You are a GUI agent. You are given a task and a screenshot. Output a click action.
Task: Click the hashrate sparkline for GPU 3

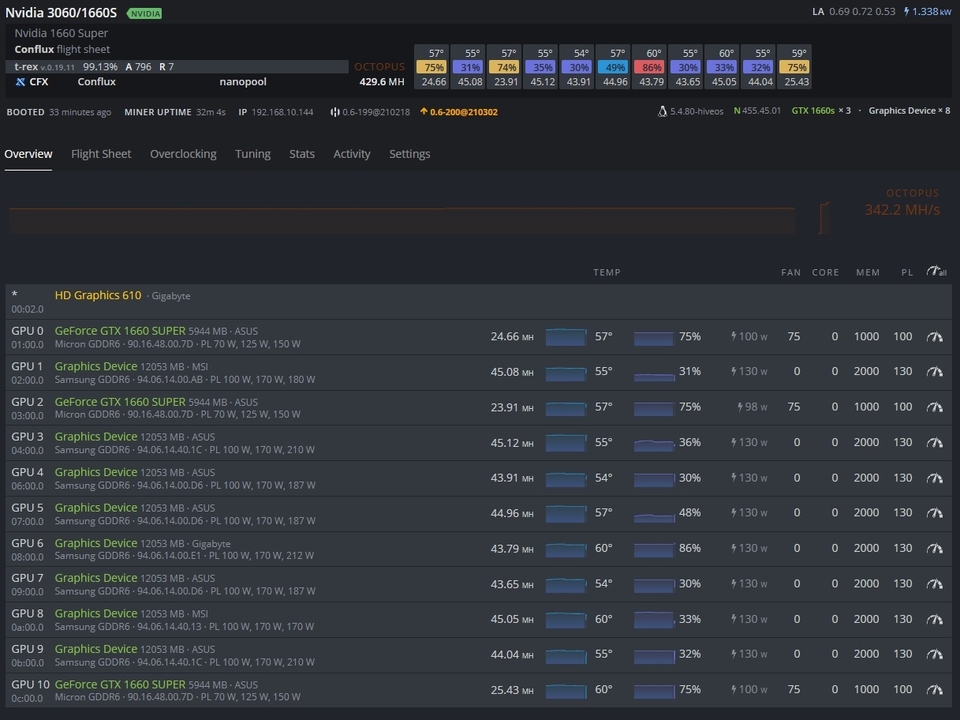[566, 442]
